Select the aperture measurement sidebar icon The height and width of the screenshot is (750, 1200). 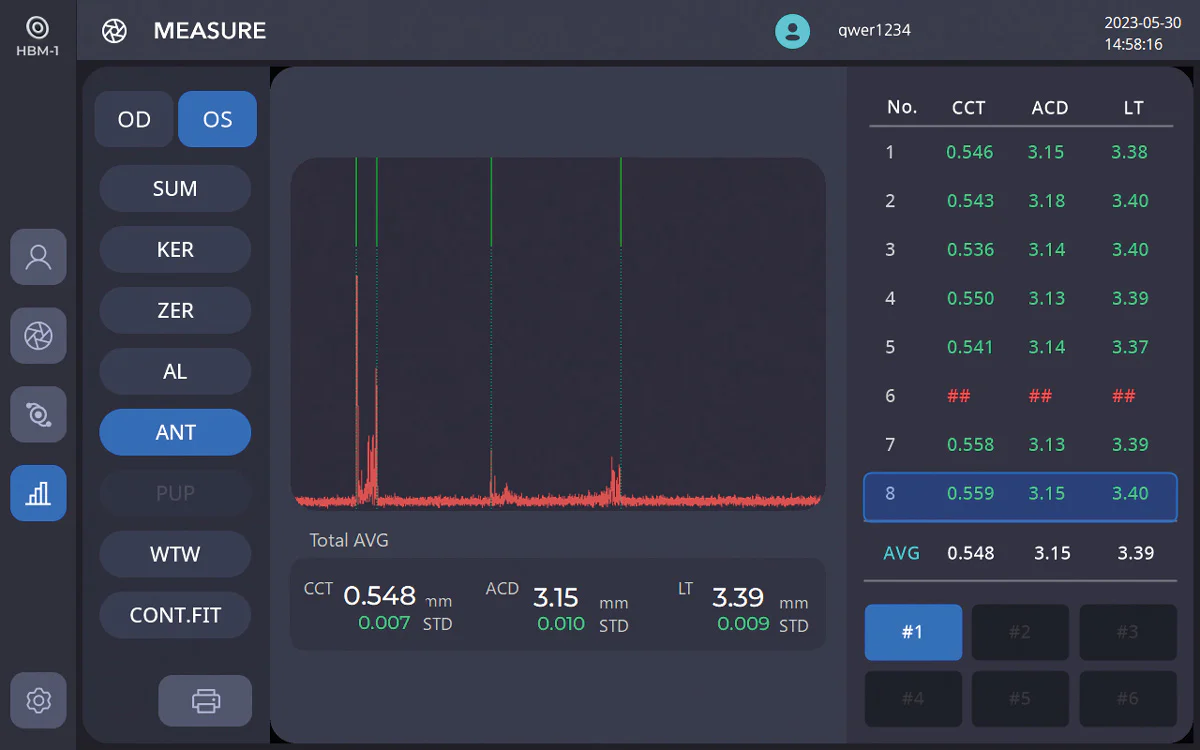tap(38, 336)
